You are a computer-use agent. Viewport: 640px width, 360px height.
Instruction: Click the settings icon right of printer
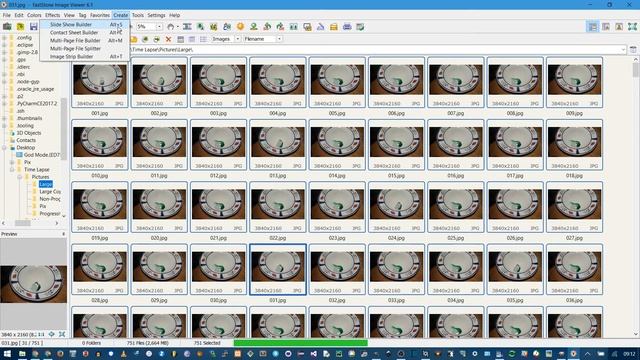(360, 27)
